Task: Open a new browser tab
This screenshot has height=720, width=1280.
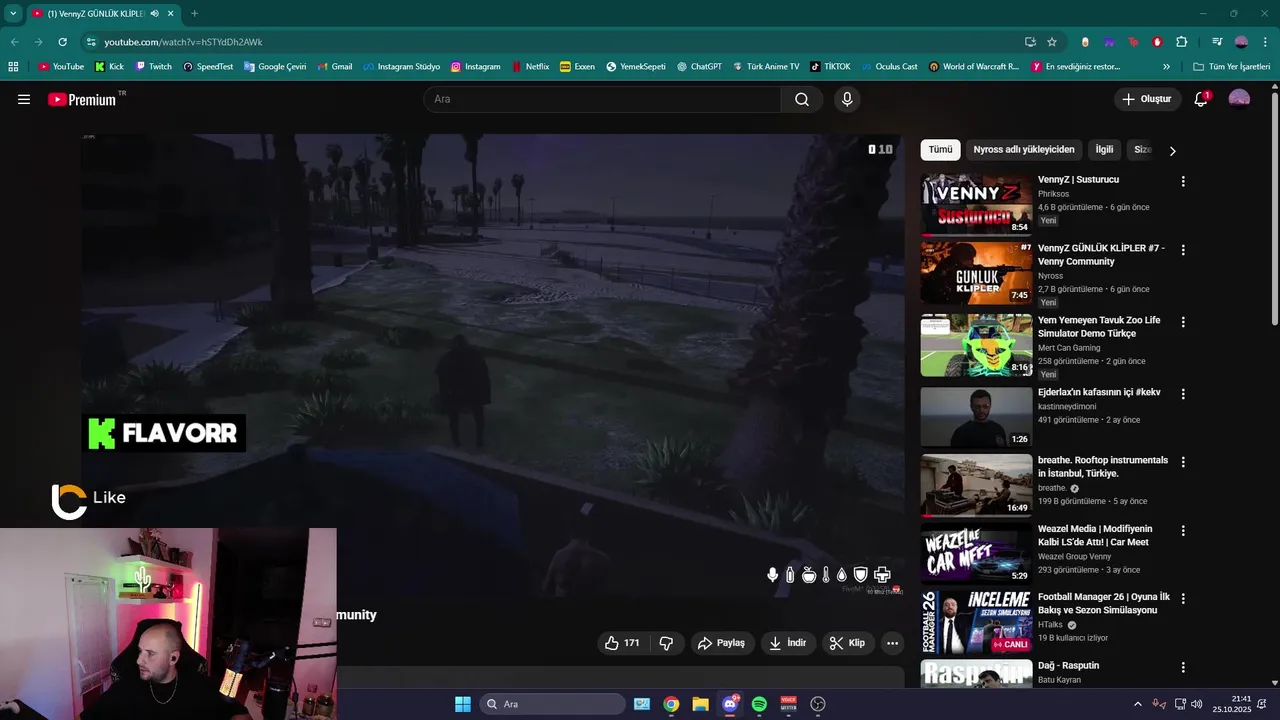Action: 194,14
